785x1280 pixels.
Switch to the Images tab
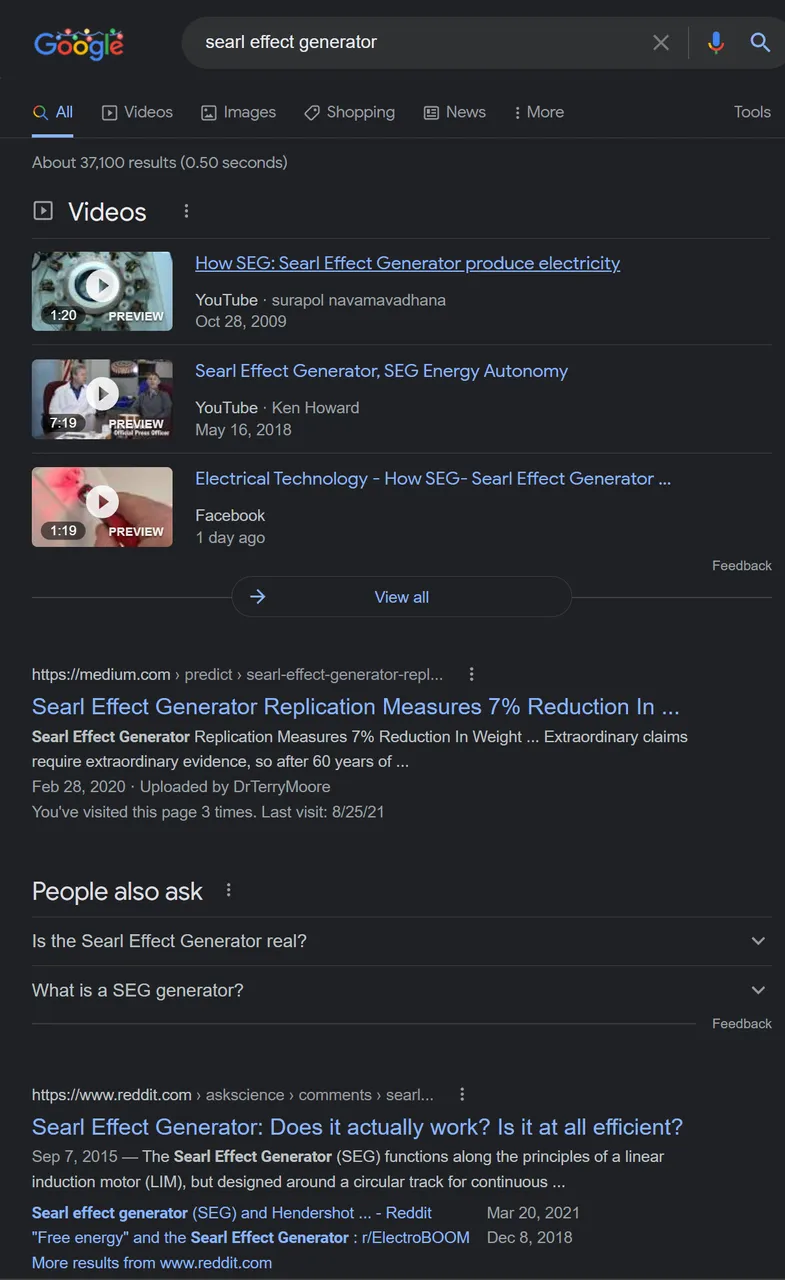238,112
